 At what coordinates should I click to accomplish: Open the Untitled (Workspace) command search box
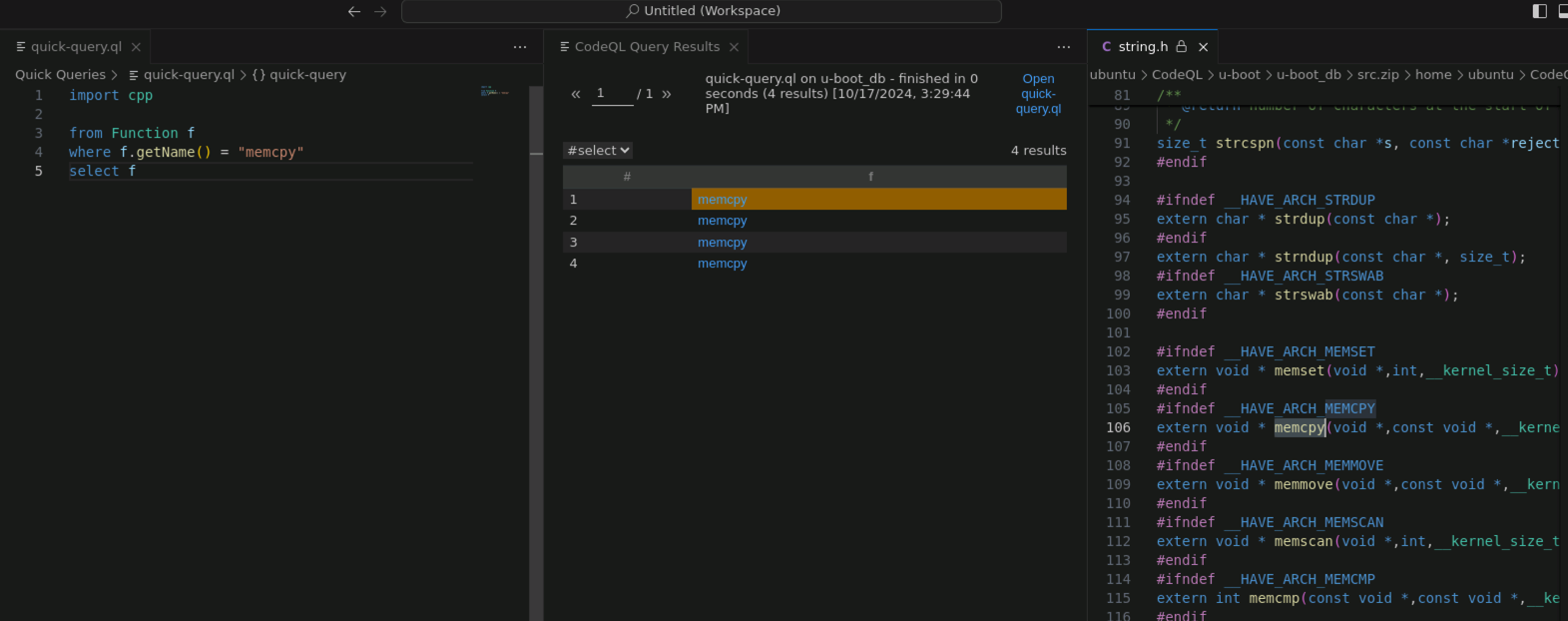pyautogui.click(x=702, y=11)
